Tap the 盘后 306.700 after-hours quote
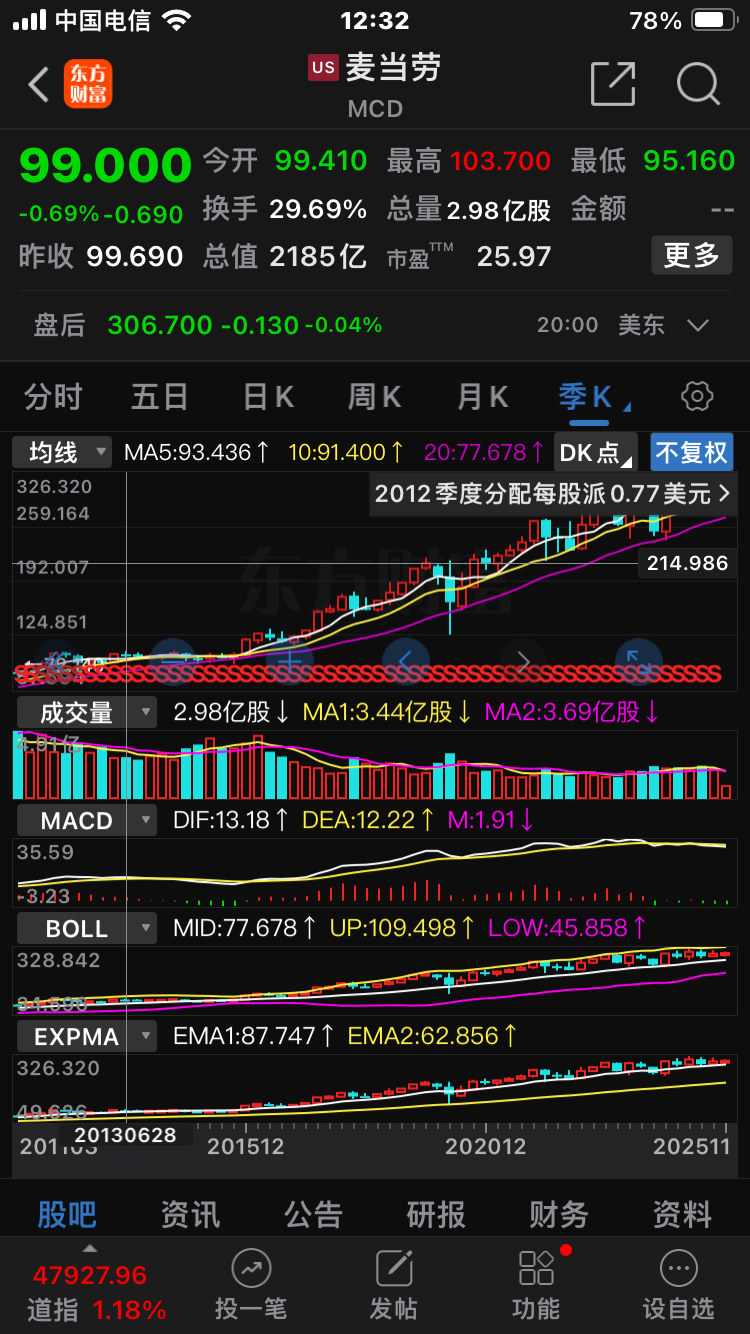Viewport: 750px width, 1334px height. [x=209, y=325]
